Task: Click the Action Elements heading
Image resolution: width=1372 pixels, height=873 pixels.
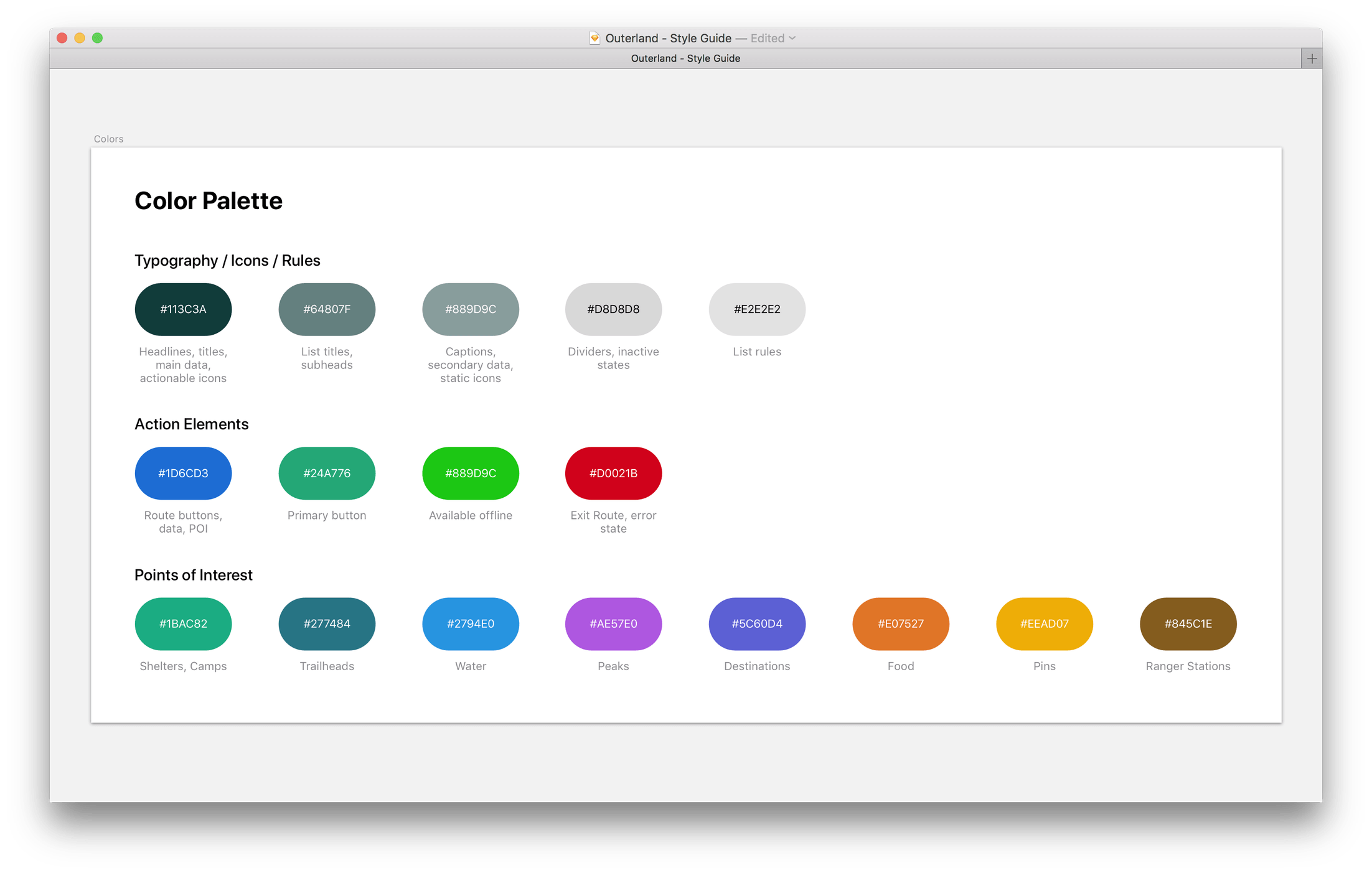Action: (192, 424)
